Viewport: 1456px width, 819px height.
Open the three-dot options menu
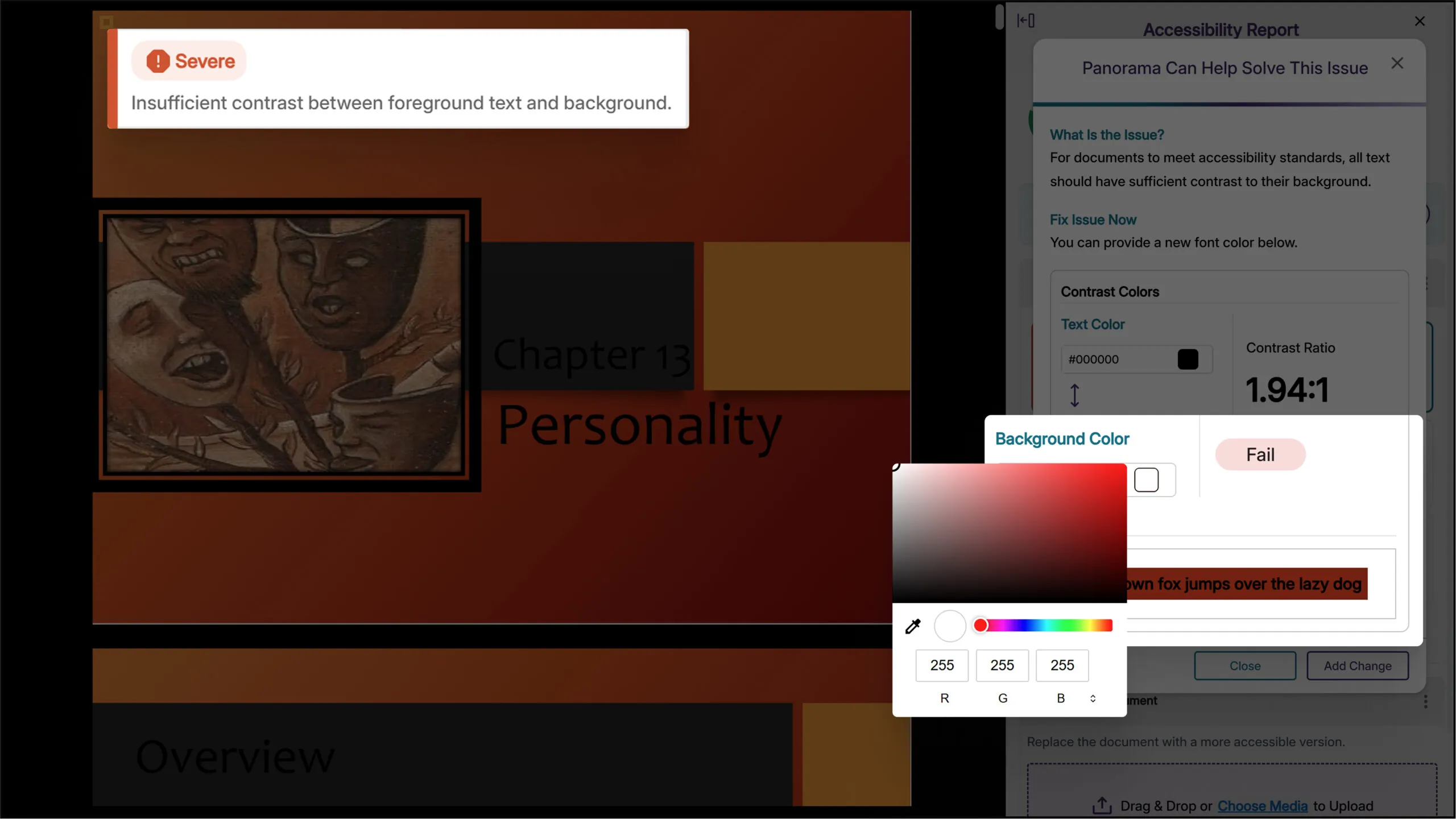pyautogui.click(x=1425, y=701)
